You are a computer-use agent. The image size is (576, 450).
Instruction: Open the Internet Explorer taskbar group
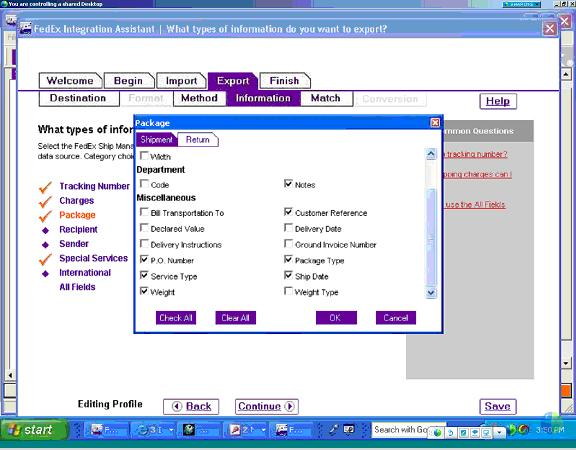pos(155,429)
